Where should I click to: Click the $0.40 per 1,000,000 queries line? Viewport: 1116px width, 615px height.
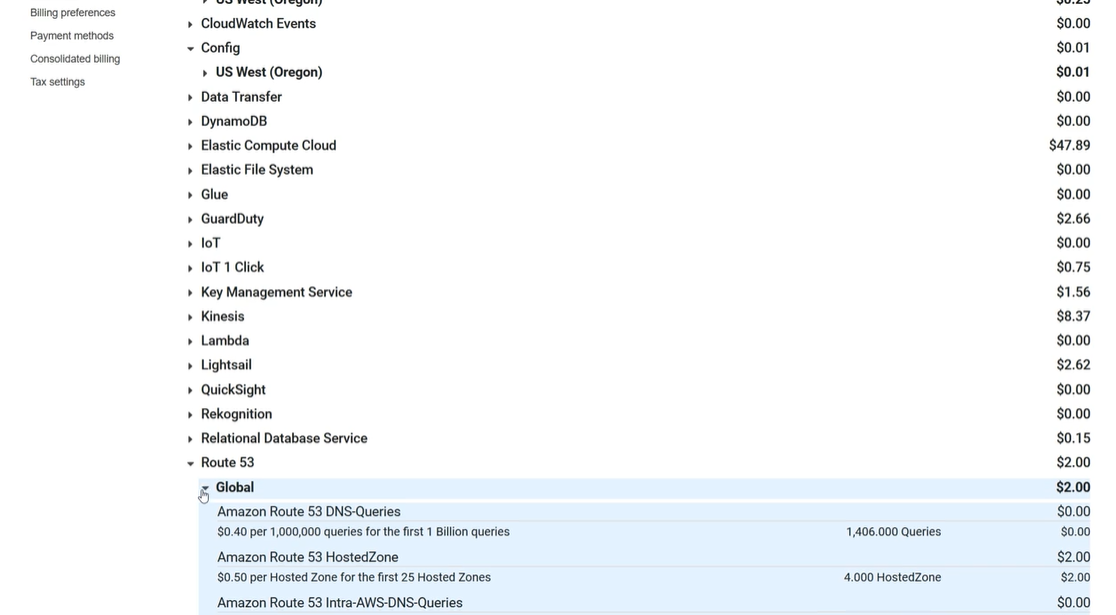(363, 532)
